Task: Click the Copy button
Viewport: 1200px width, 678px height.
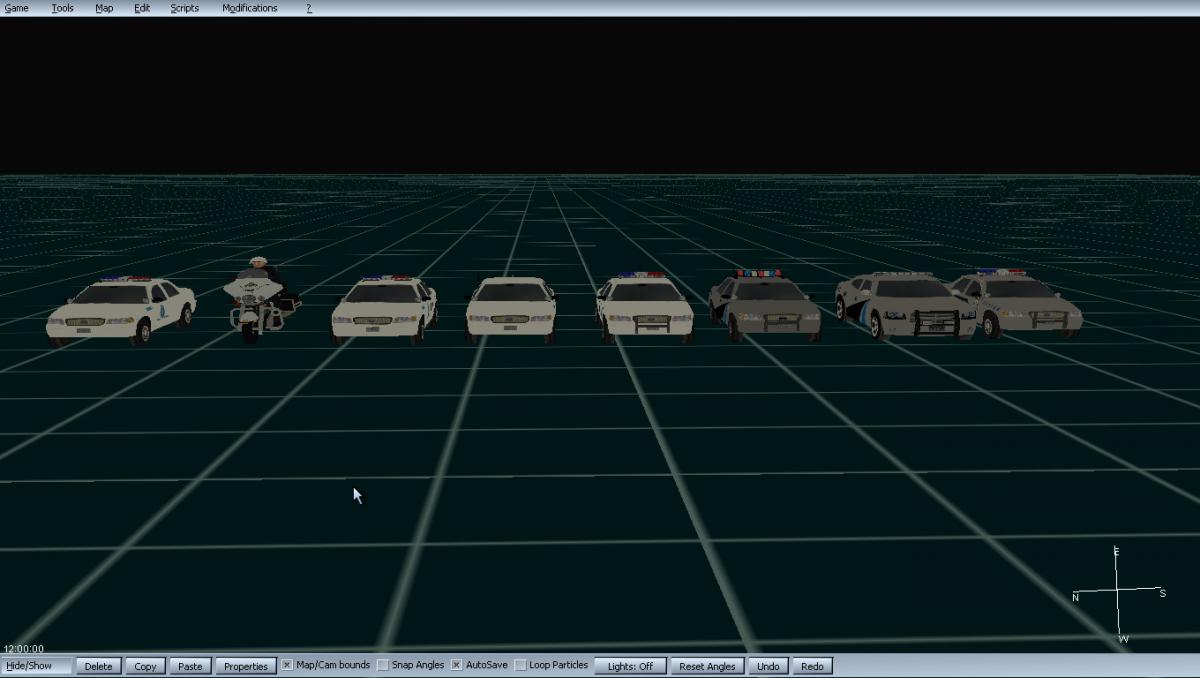Action: 145,666
